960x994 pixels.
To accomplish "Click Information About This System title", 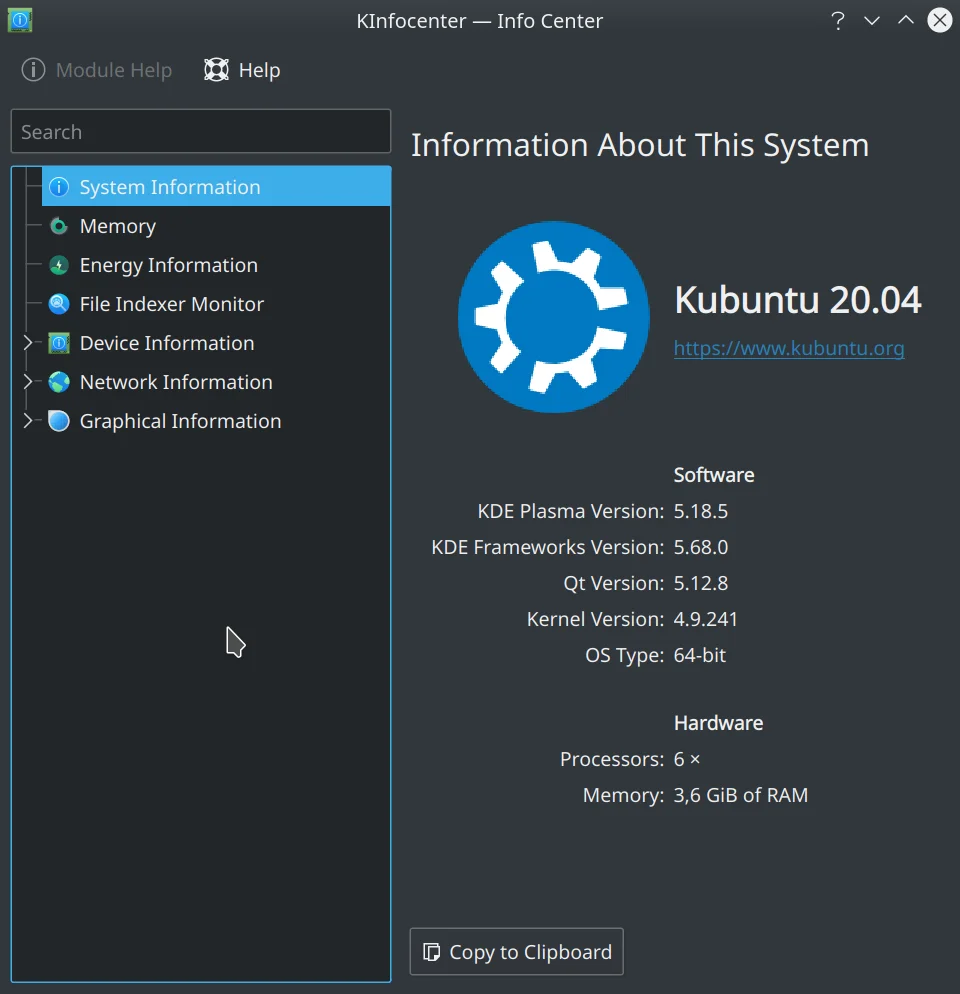I will click(x=640, y=145).
